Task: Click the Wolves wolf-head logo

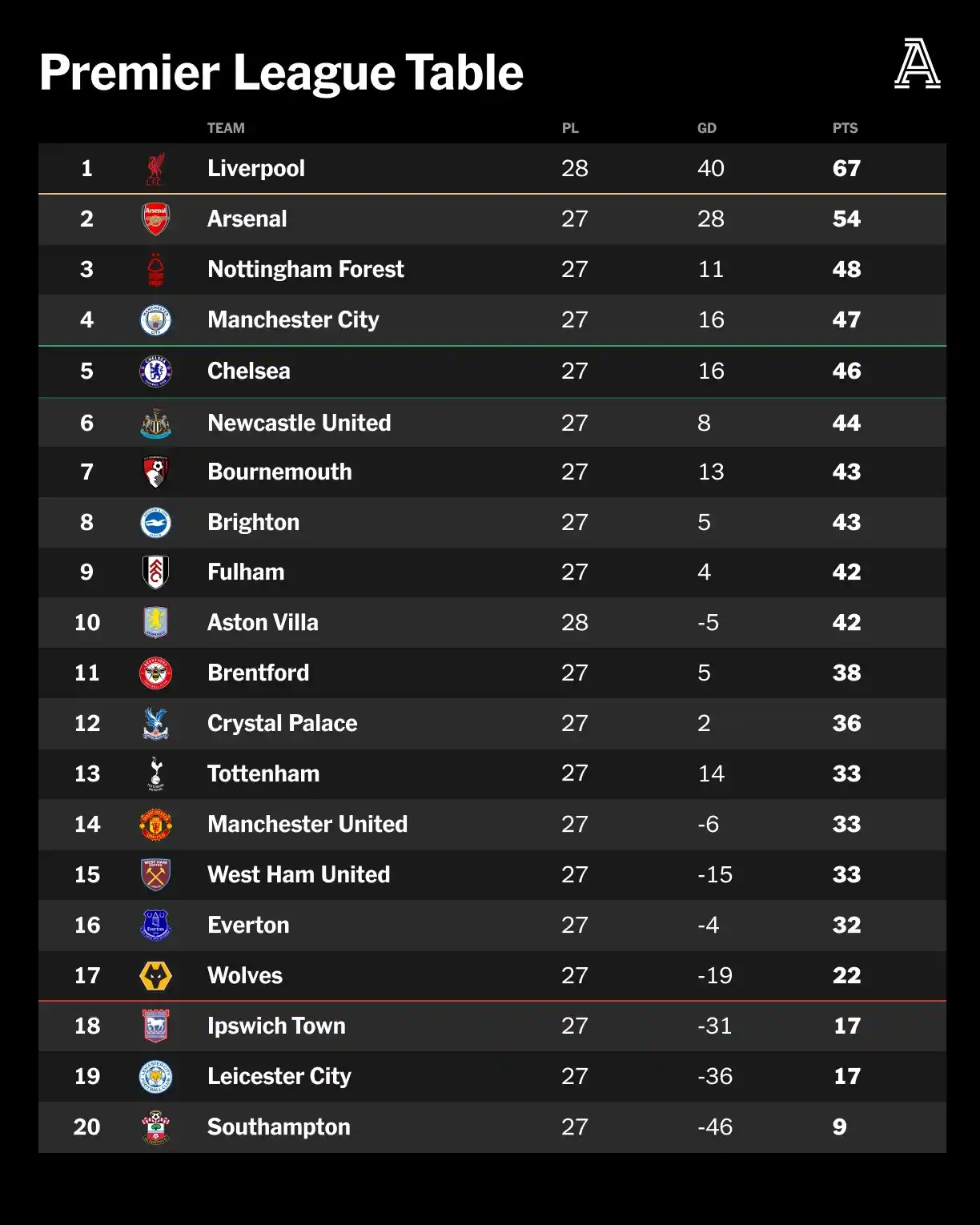Action: (155, 975)
